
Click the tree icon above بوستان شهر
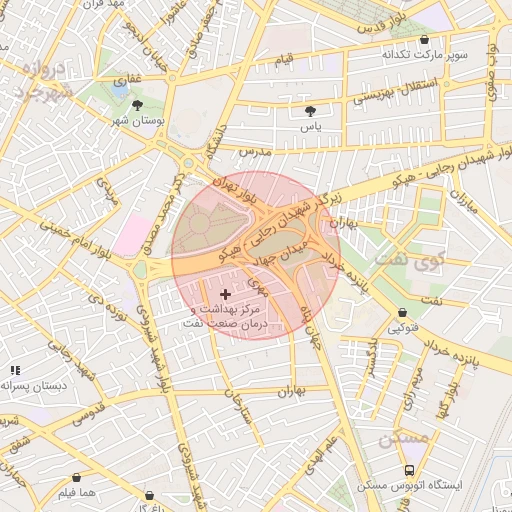(x=137, y=106)
